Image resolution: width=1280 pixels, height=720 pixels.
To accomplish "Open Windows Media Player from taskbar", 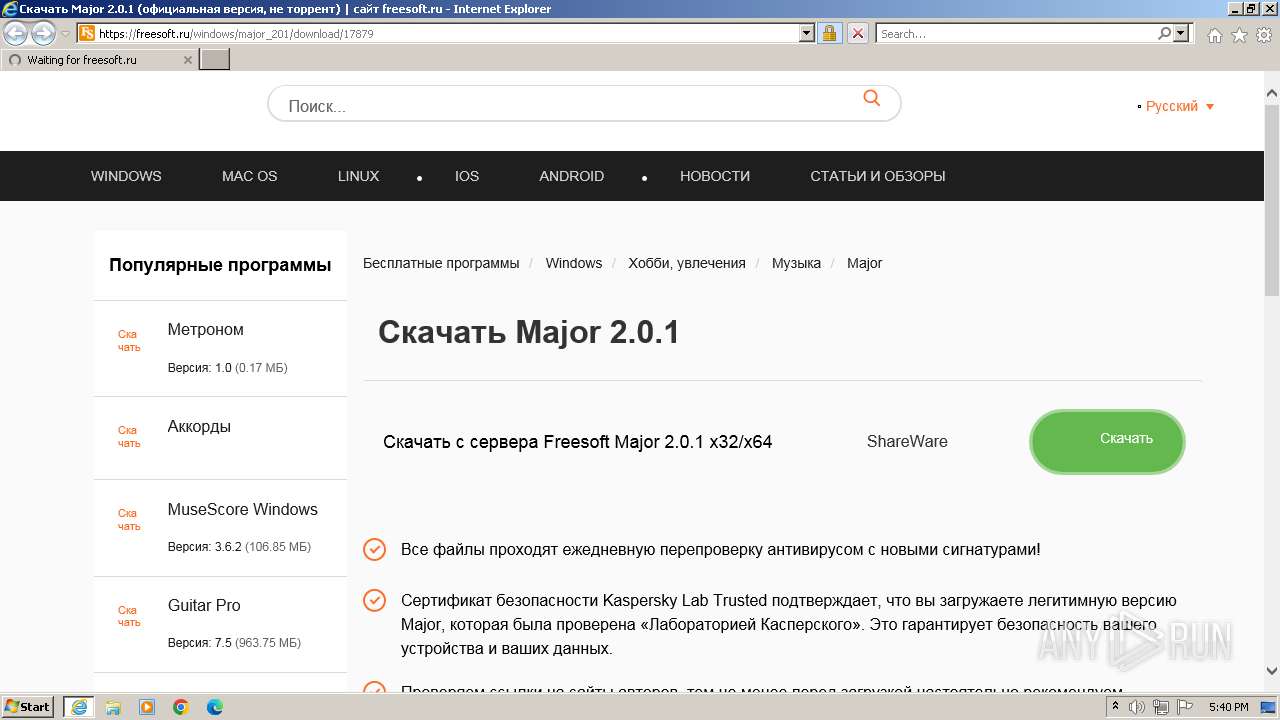I will coord(147,707).
